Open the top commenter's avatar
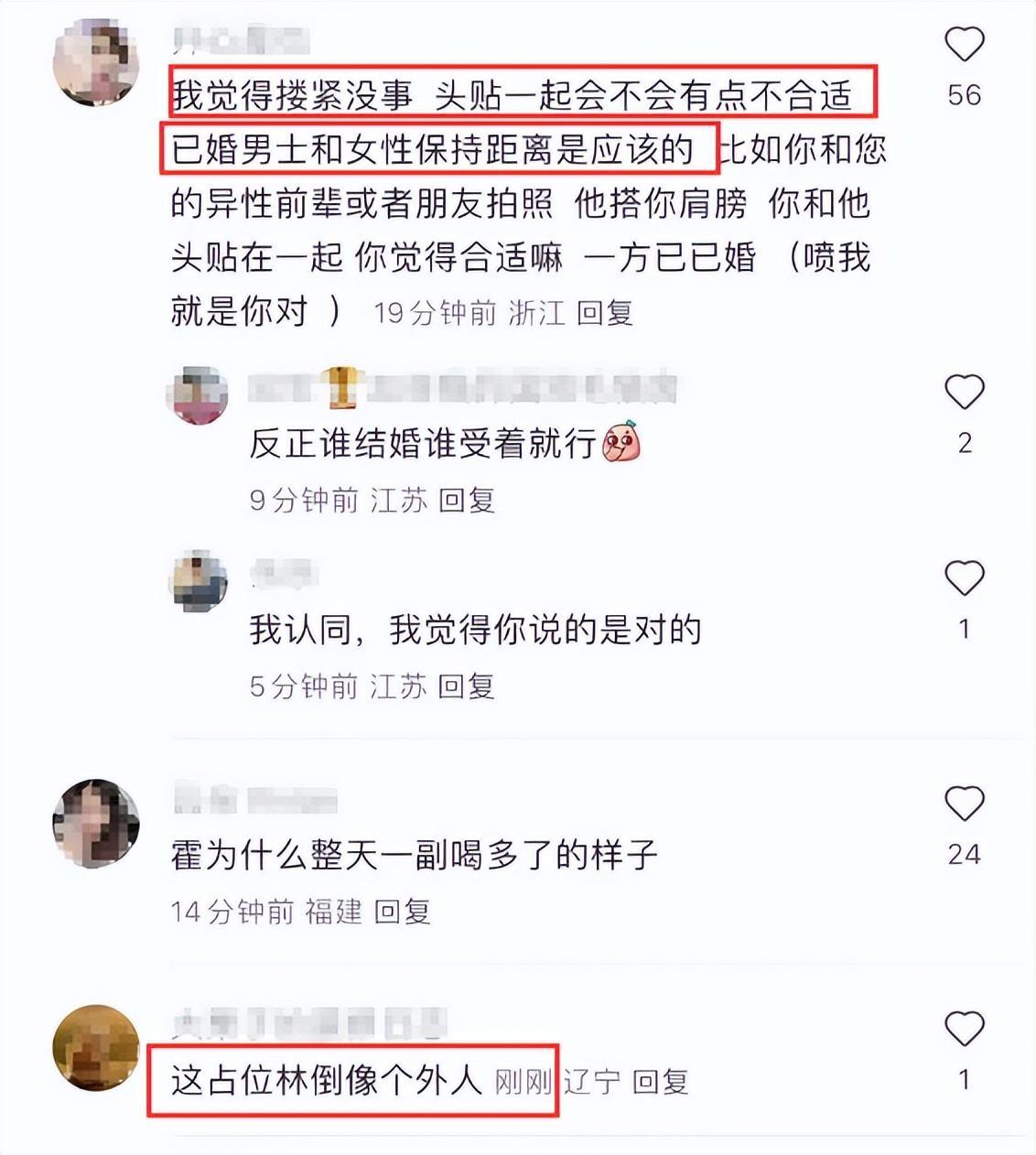Screen dimensions: 1036x1155 [x=96, y=61]
